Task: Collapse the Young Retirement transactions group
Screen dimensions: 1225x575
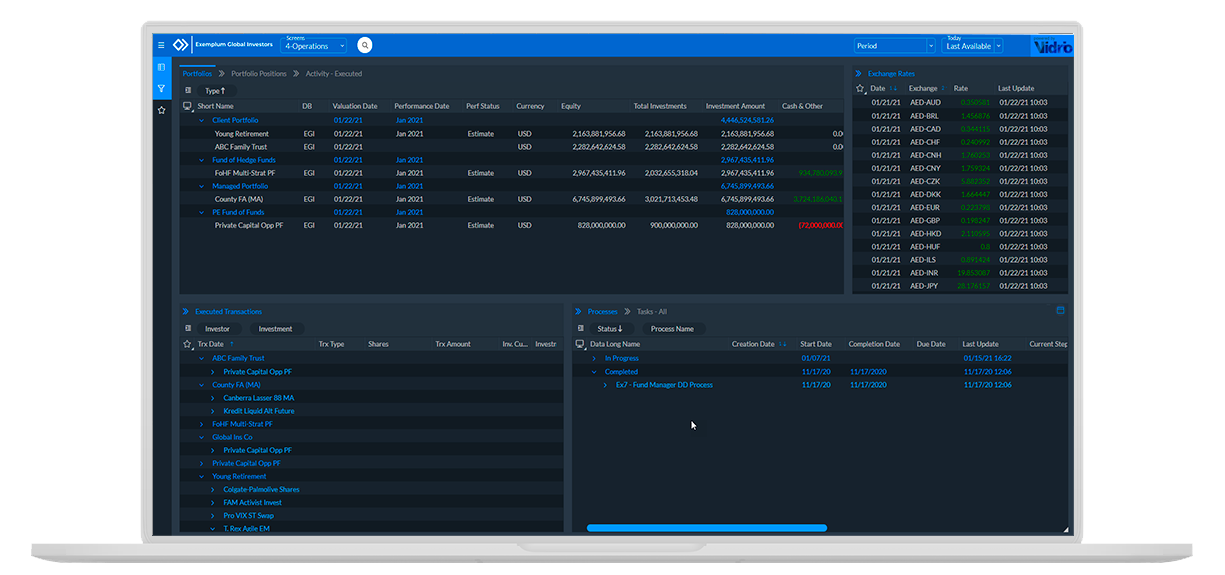Action: click(200, 477)
